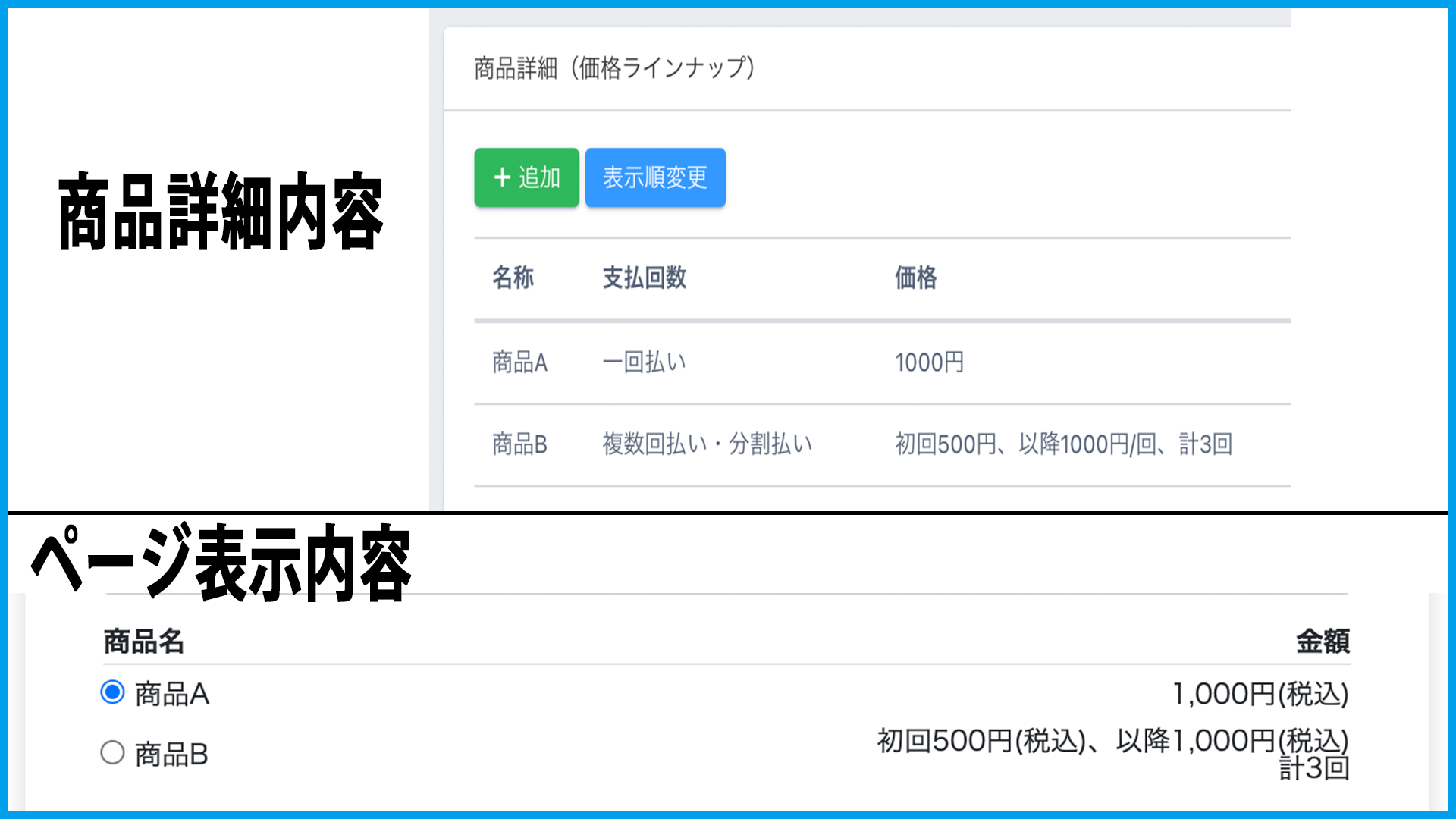The width and height of the screenshot is (1456, 819).
Task: Click the 名称 column header
Action: pyautogui.click(x=513, y=278)
